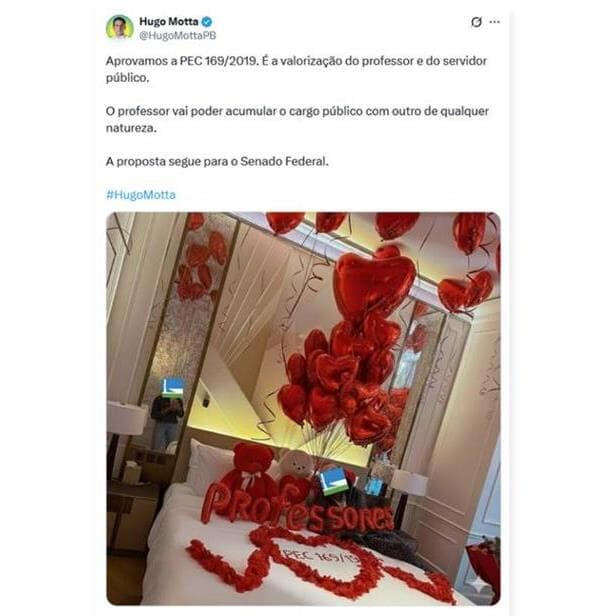The height and width of the screenshot is (616, 614).
Task: Follow the #HugoMotta hashtag
Action: click(141, 194)
